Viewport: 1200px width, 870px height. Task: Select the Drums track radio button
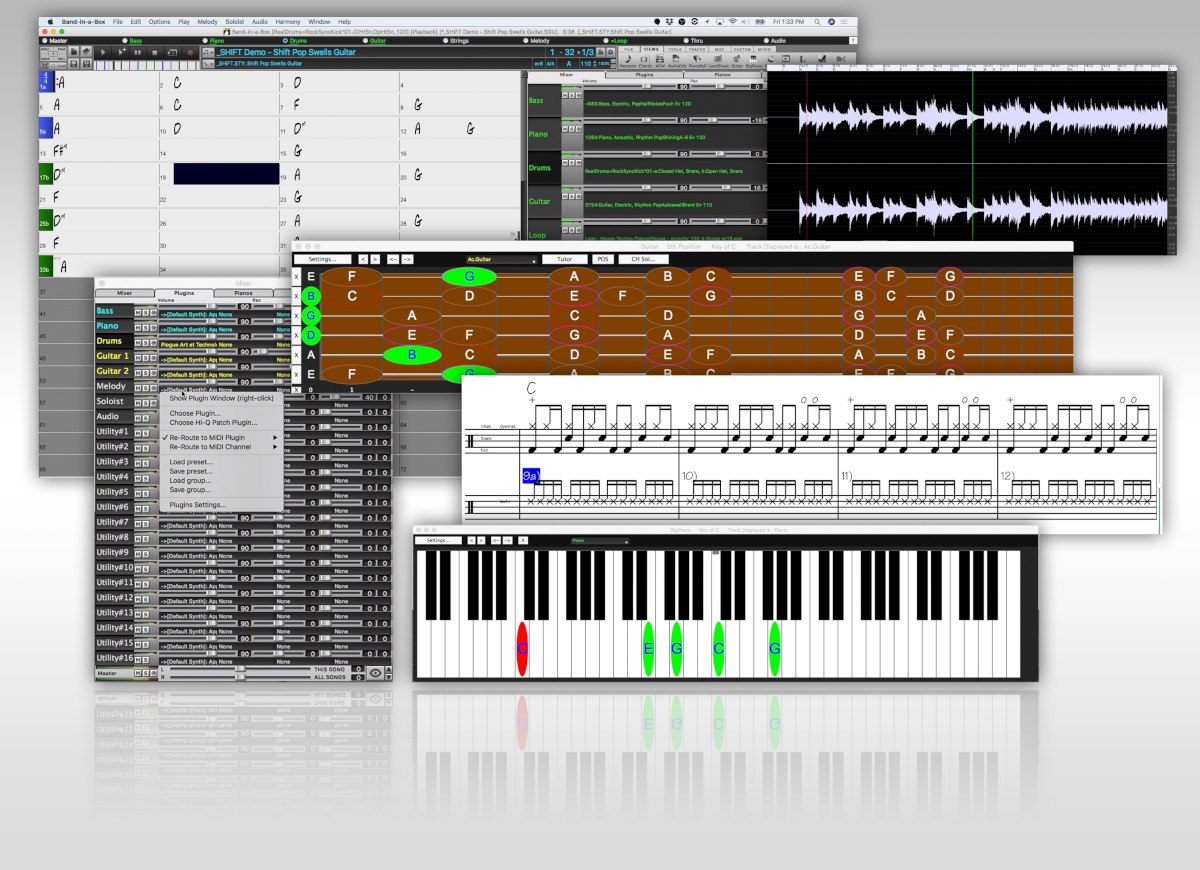[285, 41]
